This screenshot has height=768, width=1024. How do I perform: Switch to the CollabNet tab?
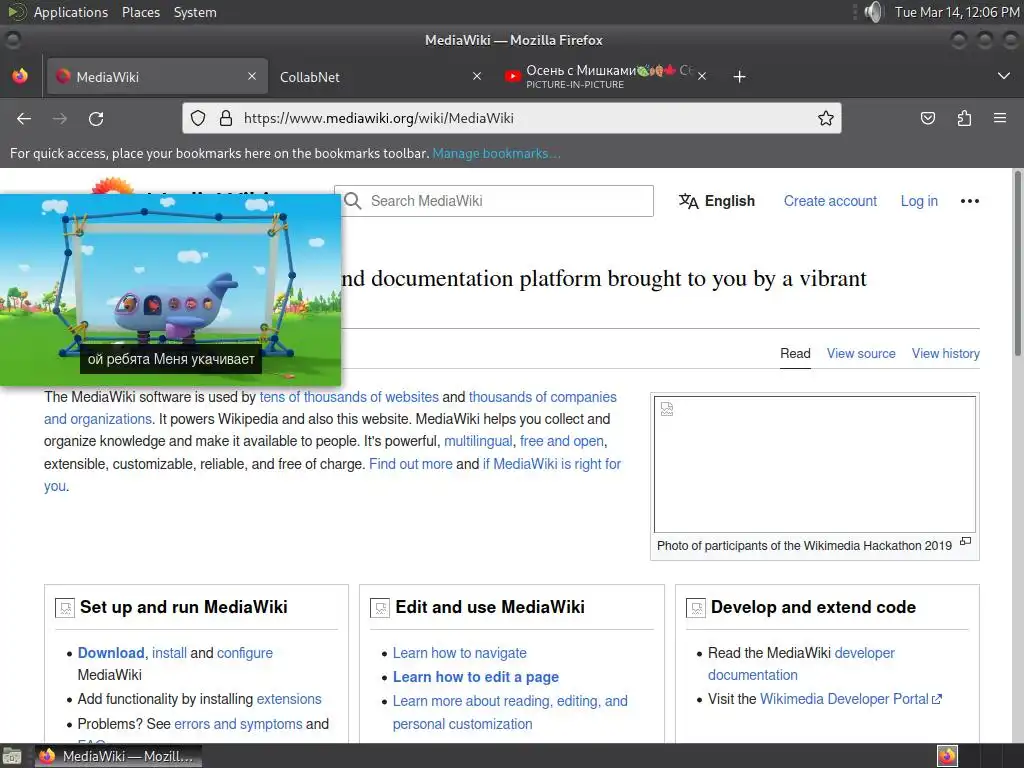(x=379, y=76)
